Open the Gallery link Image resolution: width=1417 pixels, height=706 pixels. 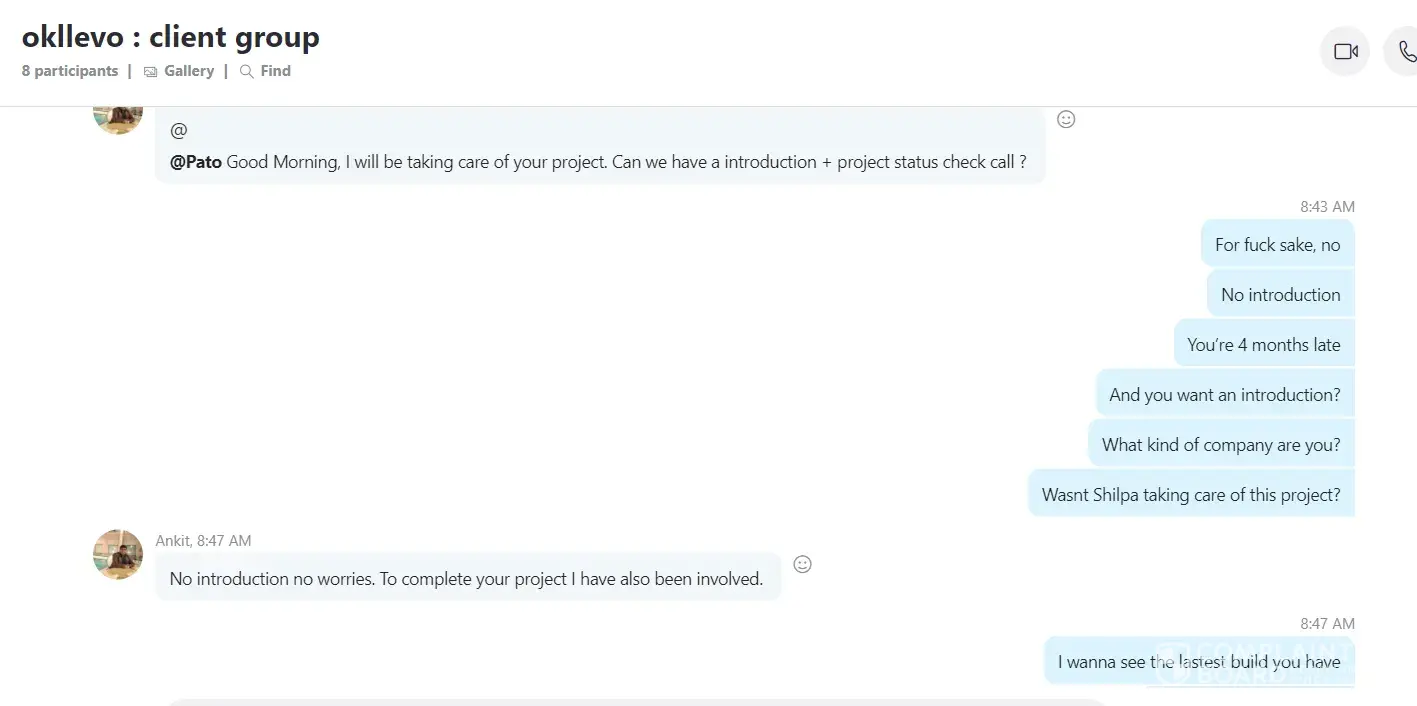pyautogui.click(x=189, y=71)
